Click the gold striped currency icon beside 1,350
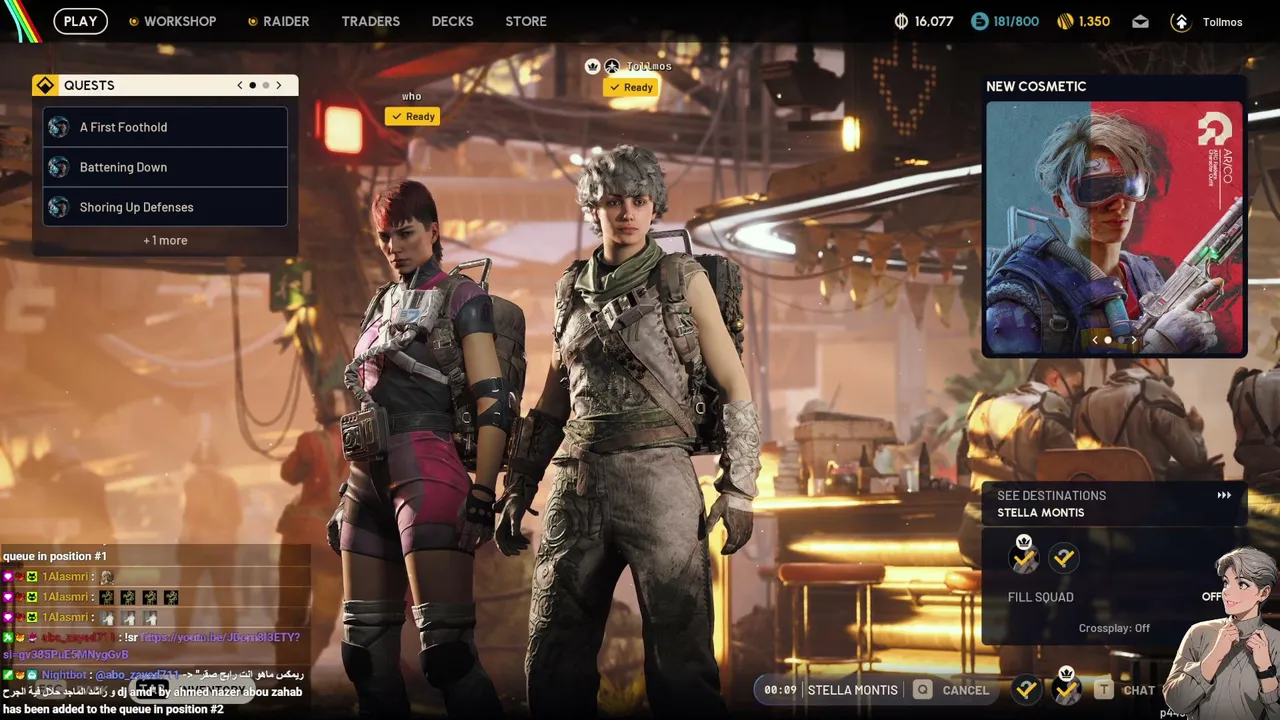The image size is (1280, 720). (1065, 21)
